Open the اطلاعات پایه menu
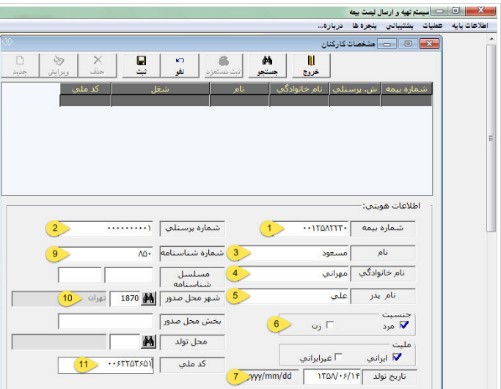This screenshot has height=389, width=501. pos(470,26)
